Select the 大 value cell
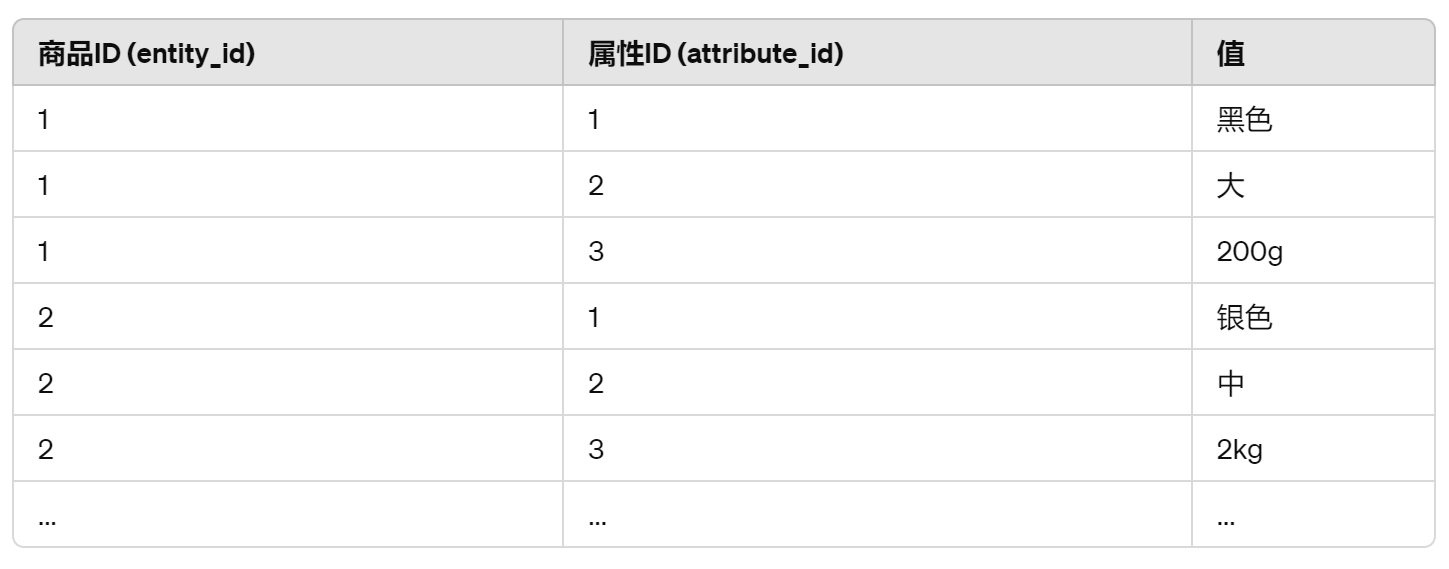1449x569 pixels. point(1231,186)
